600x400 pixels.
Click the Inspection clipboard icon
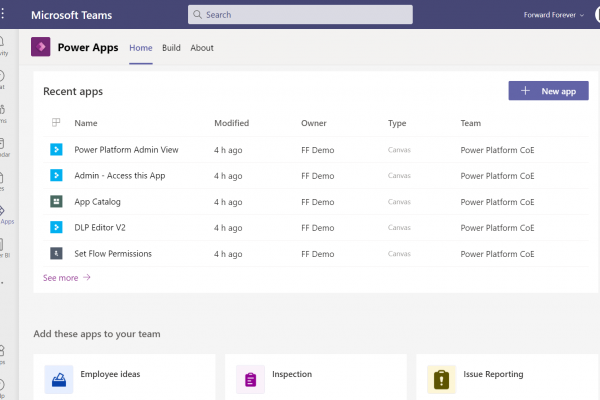[x=250, y=379]
